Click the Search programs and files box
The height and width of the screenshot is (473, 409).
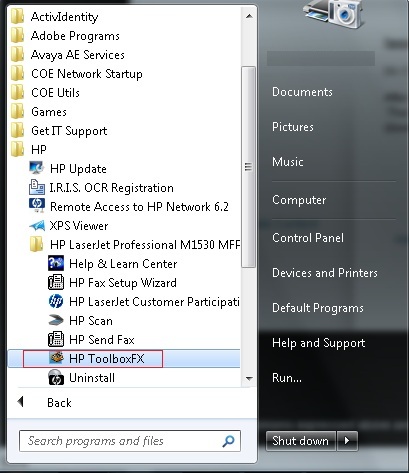[130, 441]
